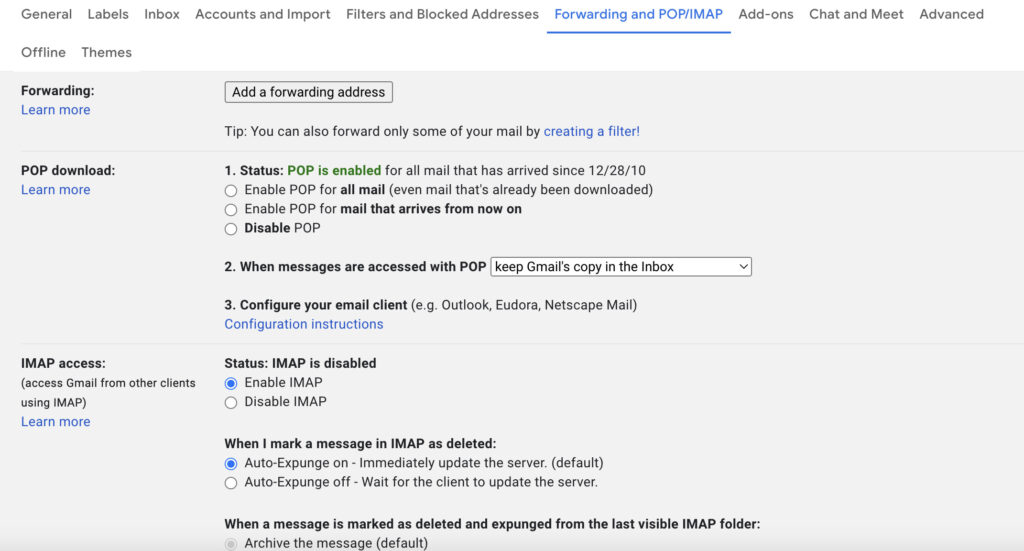The width and height of the screenshot is (1024, 551).
Task: Click Learn more under IMAP access
Action: click(x=55, y=422)
